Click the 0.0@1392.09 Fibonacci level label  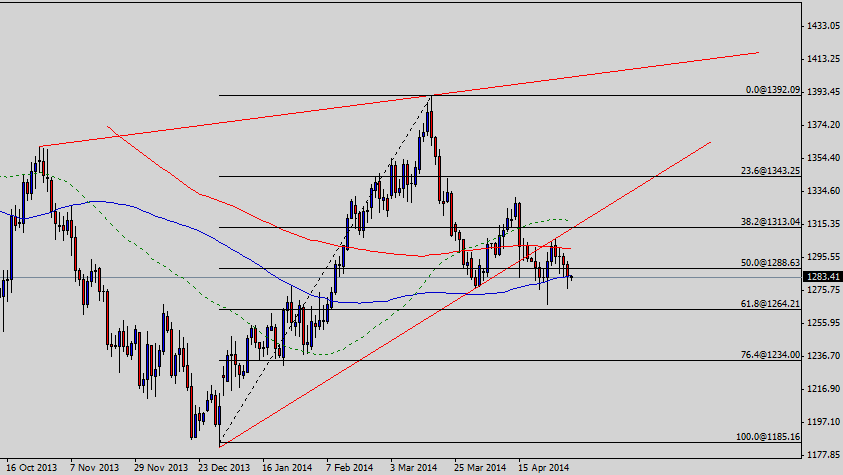coord(773,89)
